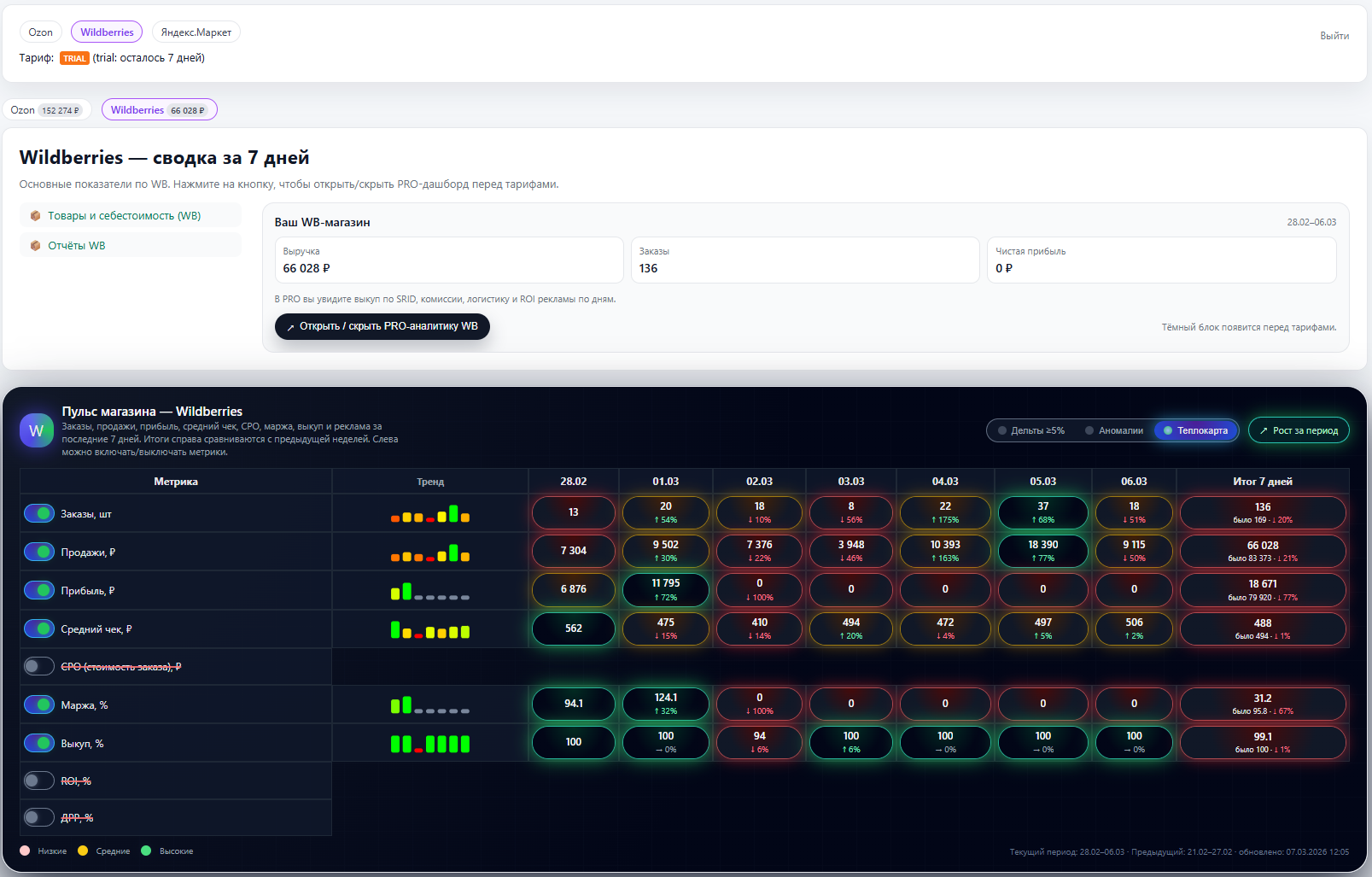Click the 02.03 Выкуп cell showing 94

point(760,742)
